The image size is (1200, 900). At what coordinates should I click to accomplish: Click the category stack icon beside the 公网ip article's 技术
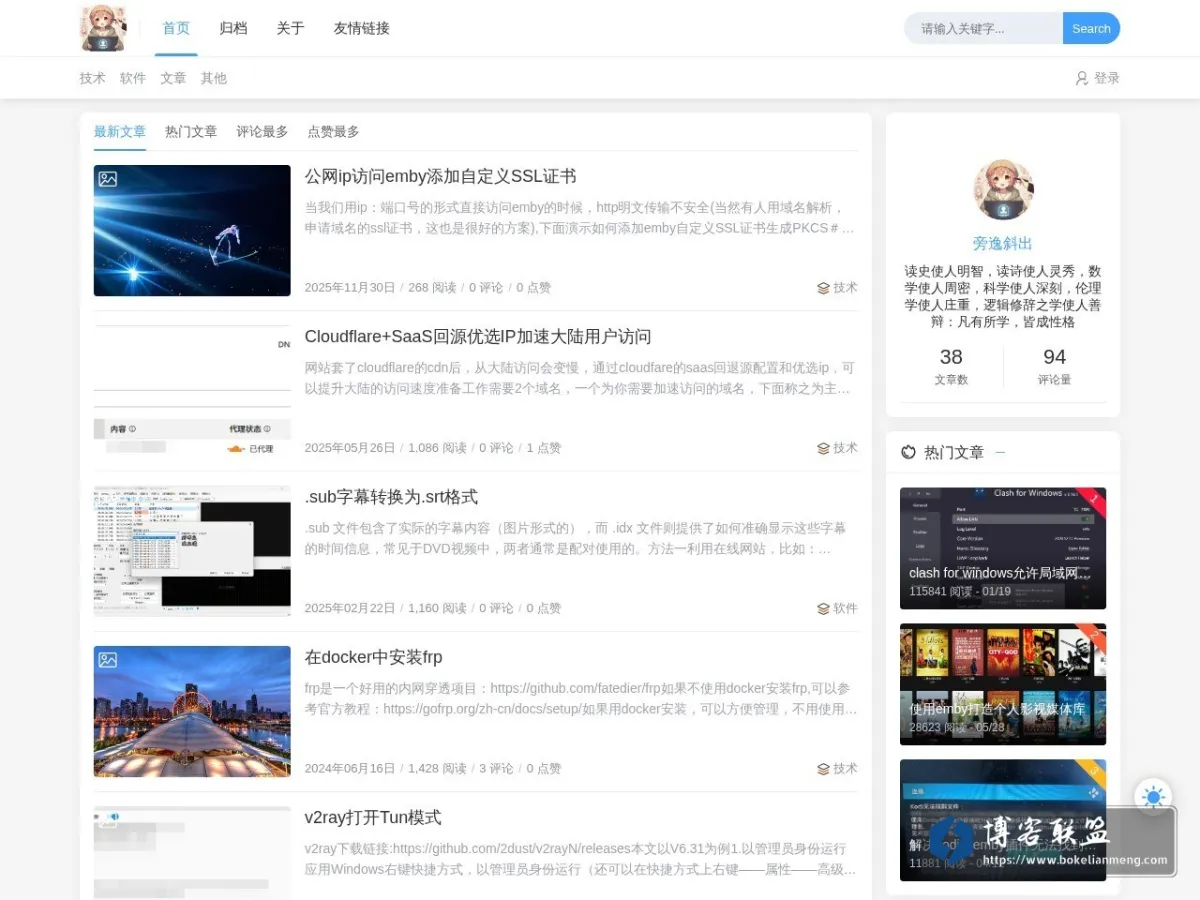[823, 288]
